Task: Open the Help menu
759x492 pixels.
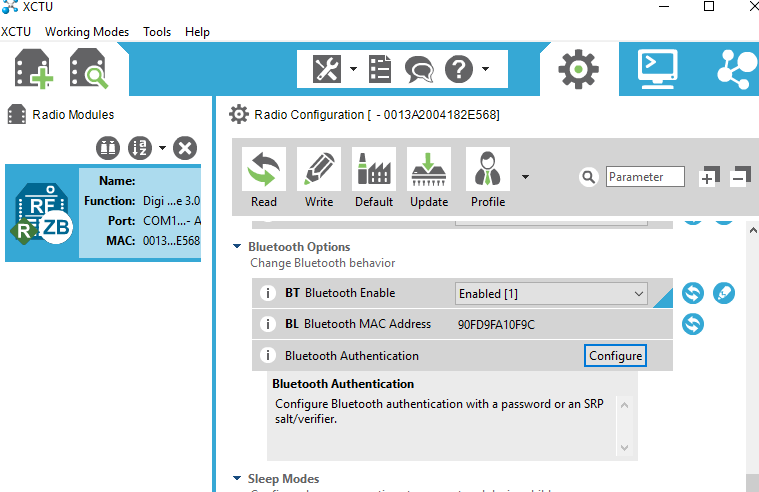Action: (x=197, y=32)
